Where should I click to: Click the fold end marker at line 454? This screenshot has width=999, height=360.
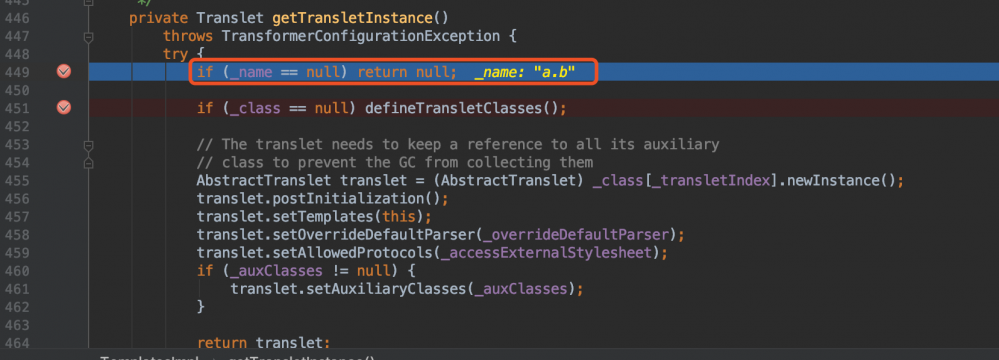pyautogui.click(x=89, y=163)
